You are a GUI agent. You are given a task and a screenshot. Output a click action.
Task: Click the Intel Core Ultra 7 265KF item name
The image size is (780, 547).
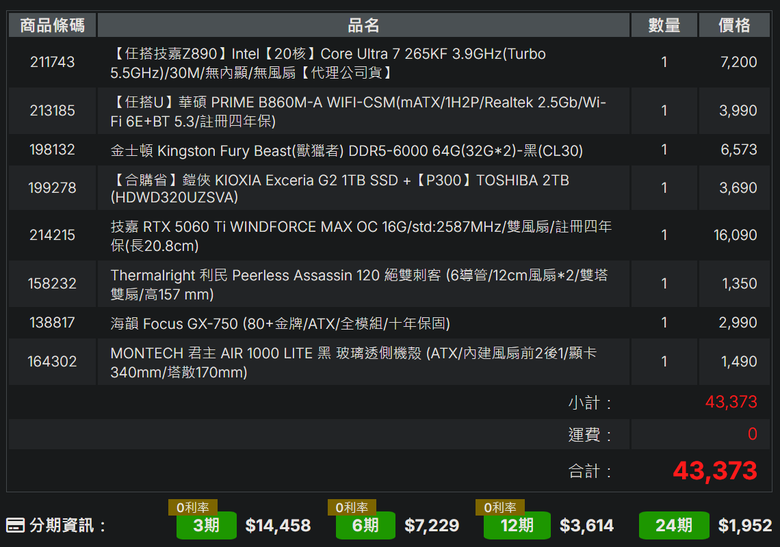pos(328,63)
